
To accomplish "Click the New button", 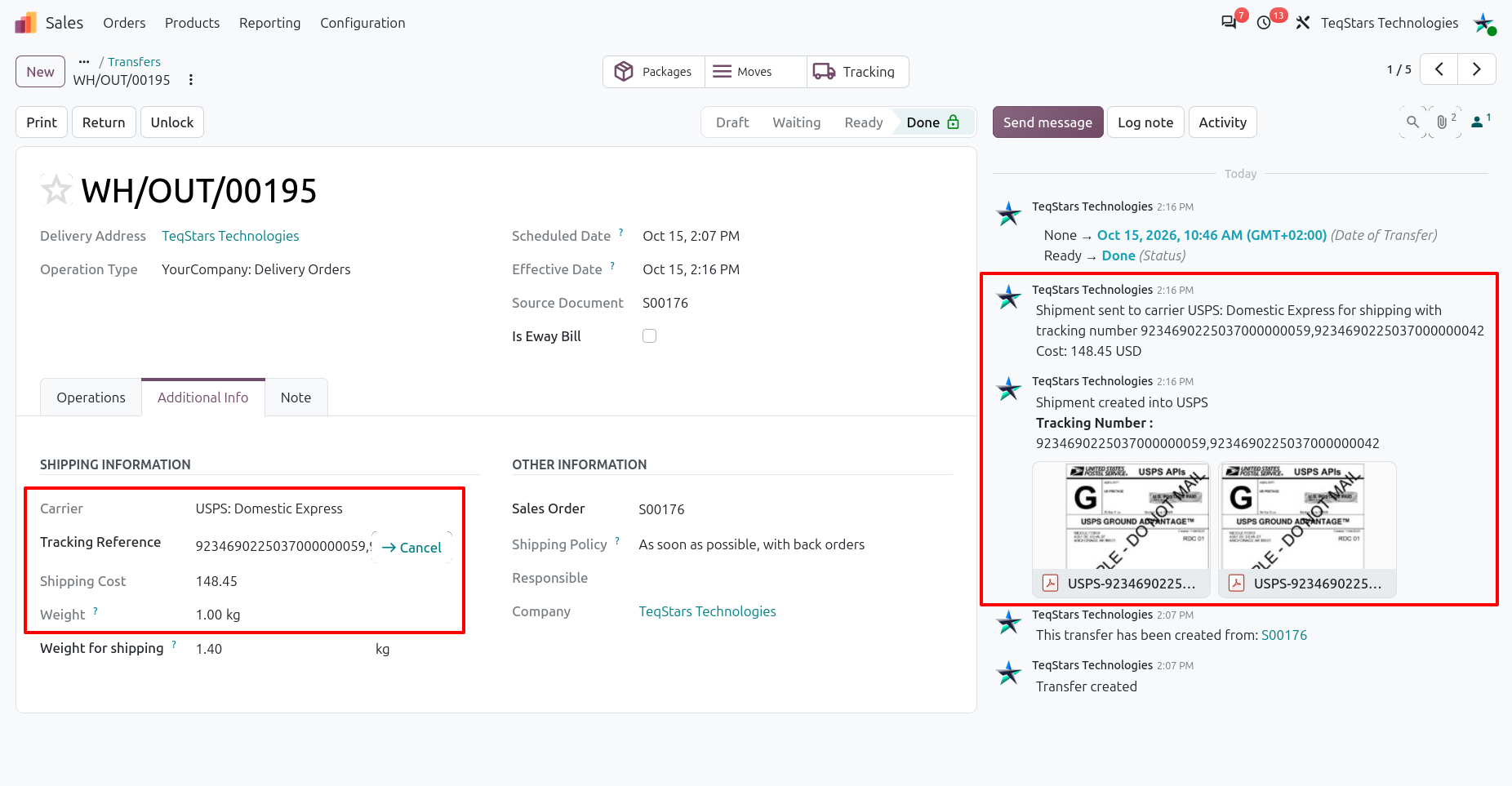I will click(41, 72).
